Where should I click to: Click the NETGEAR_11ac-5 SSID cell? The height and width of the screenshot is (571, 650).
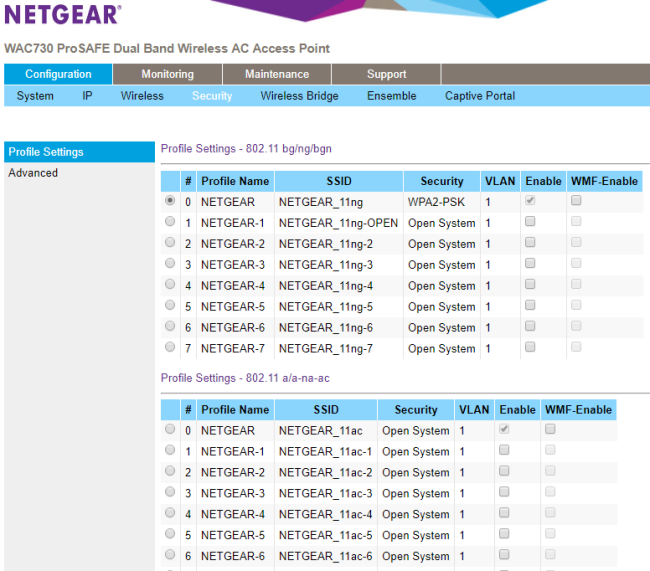point(325,535)
